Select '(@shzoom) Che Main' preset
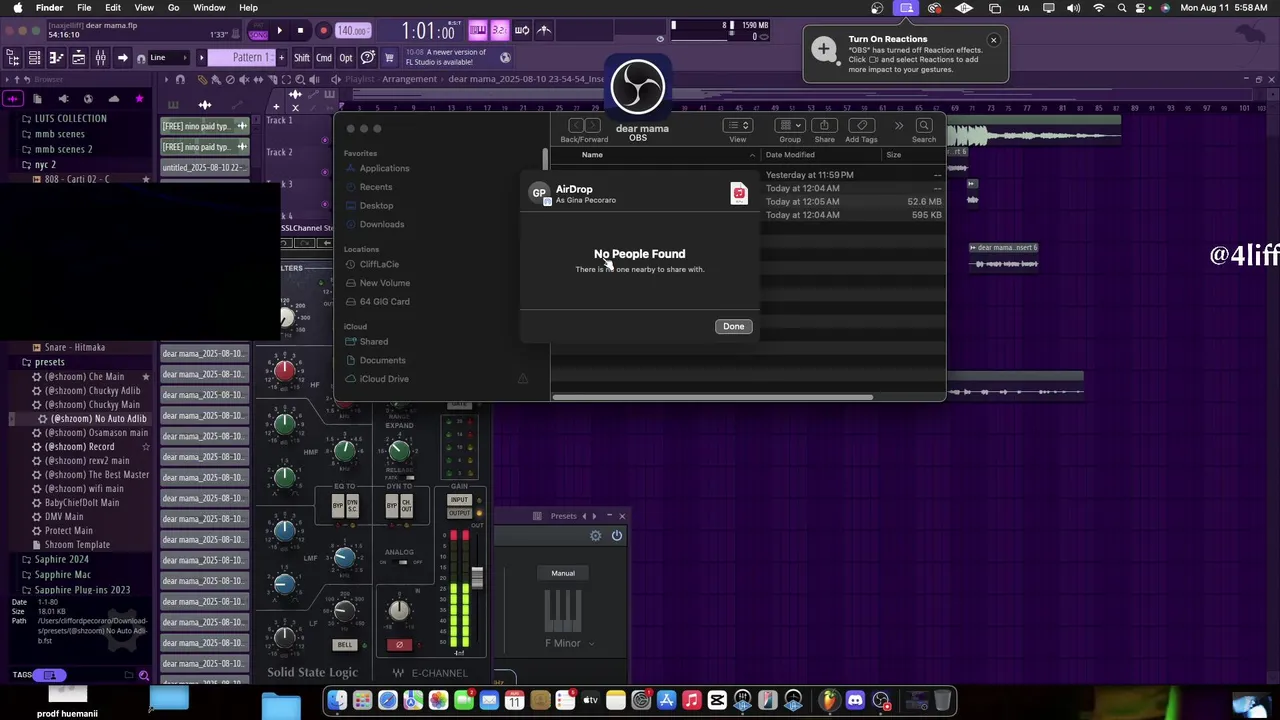Image resolution: width=1280 pixels, height=720 pixels. point(84,377)
